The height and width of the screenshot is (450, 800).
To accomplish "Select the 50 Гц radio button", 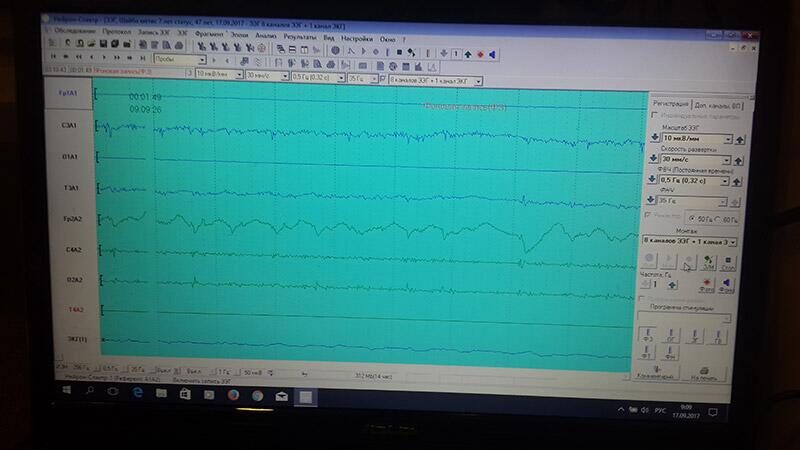I will 692,218.
